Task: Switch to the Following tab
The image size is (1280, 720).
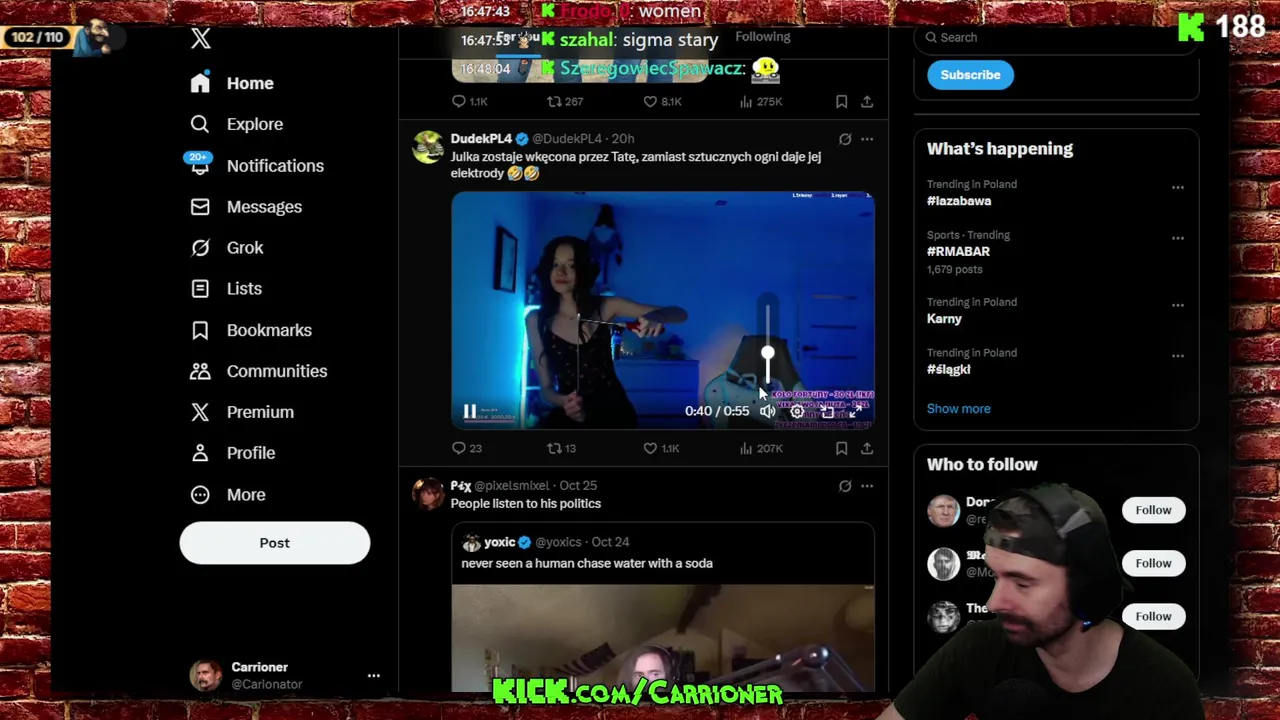Action: click(x=763, y=37)
